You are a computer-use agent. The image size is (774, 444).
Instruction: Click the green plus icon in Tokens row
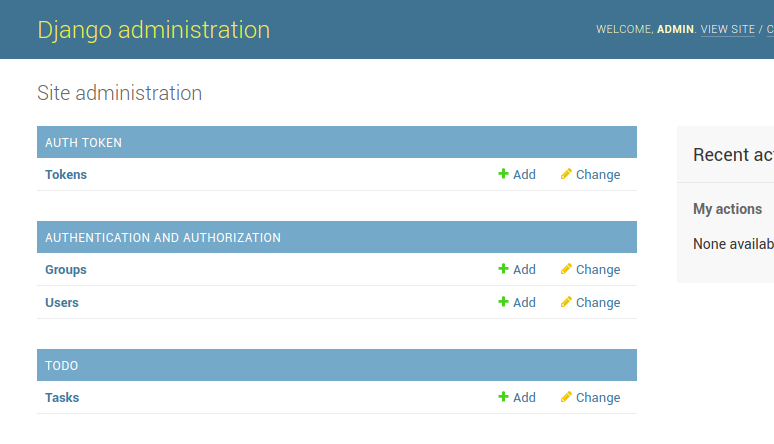coord(503,174)
